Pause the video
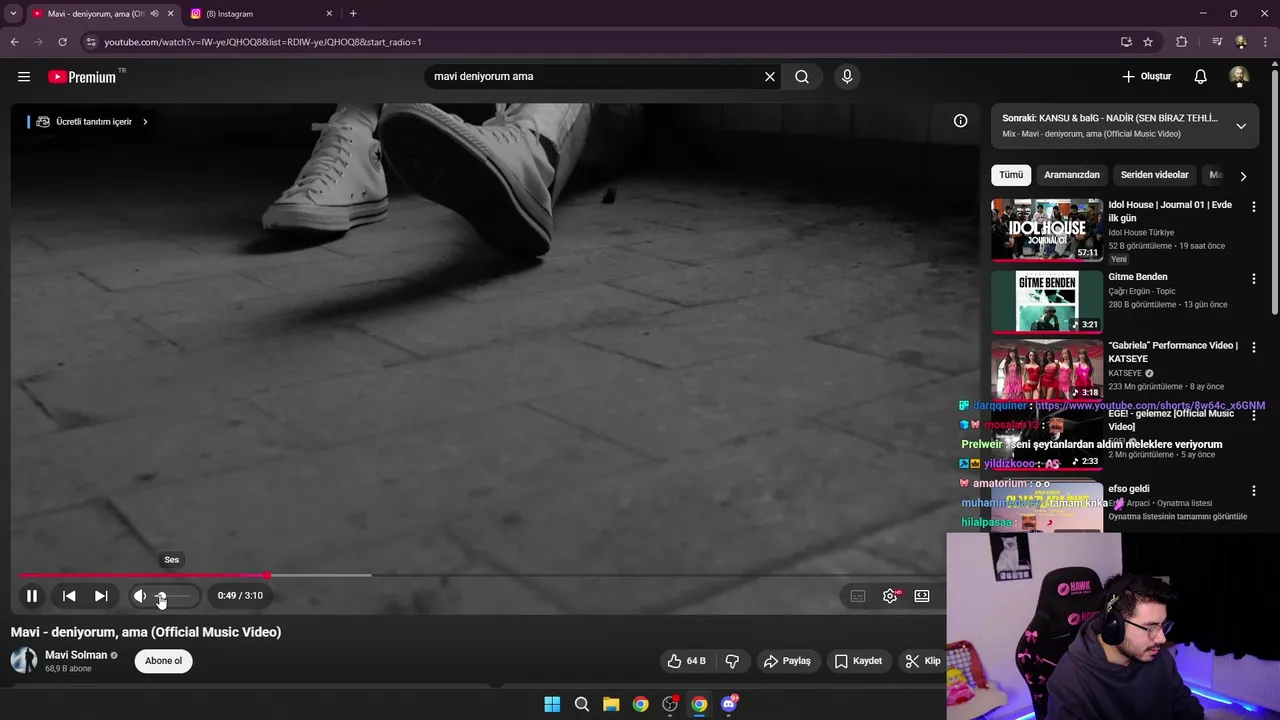The width and height of the screenshot is (1280, 720). click(x=32, y=596)
